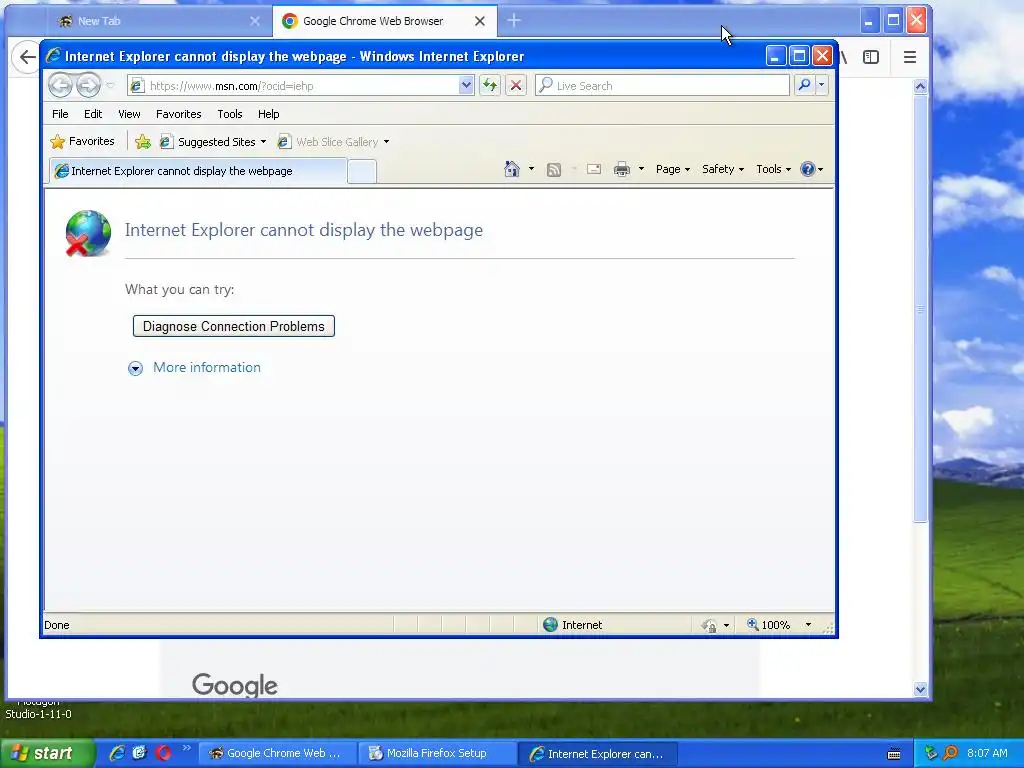Launch Opera from Quick Launch
Screen dimensions: 1024x768
tap(163, 753)
